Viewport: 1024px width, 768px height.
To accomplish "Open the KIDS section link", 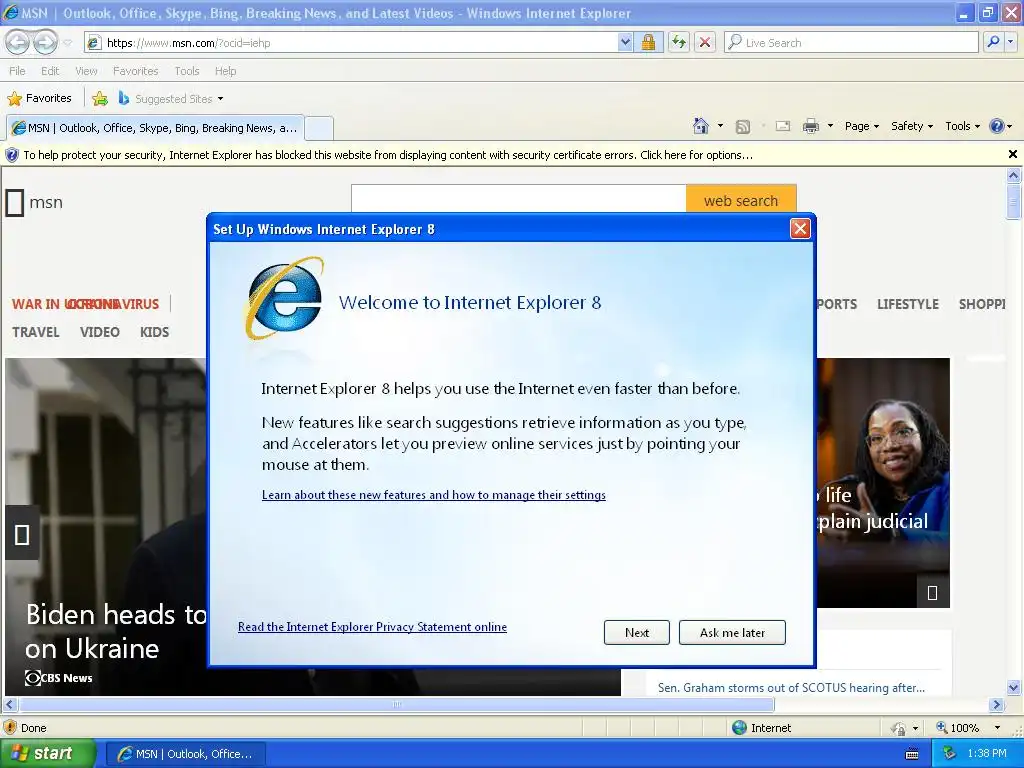I will (154, 332).
